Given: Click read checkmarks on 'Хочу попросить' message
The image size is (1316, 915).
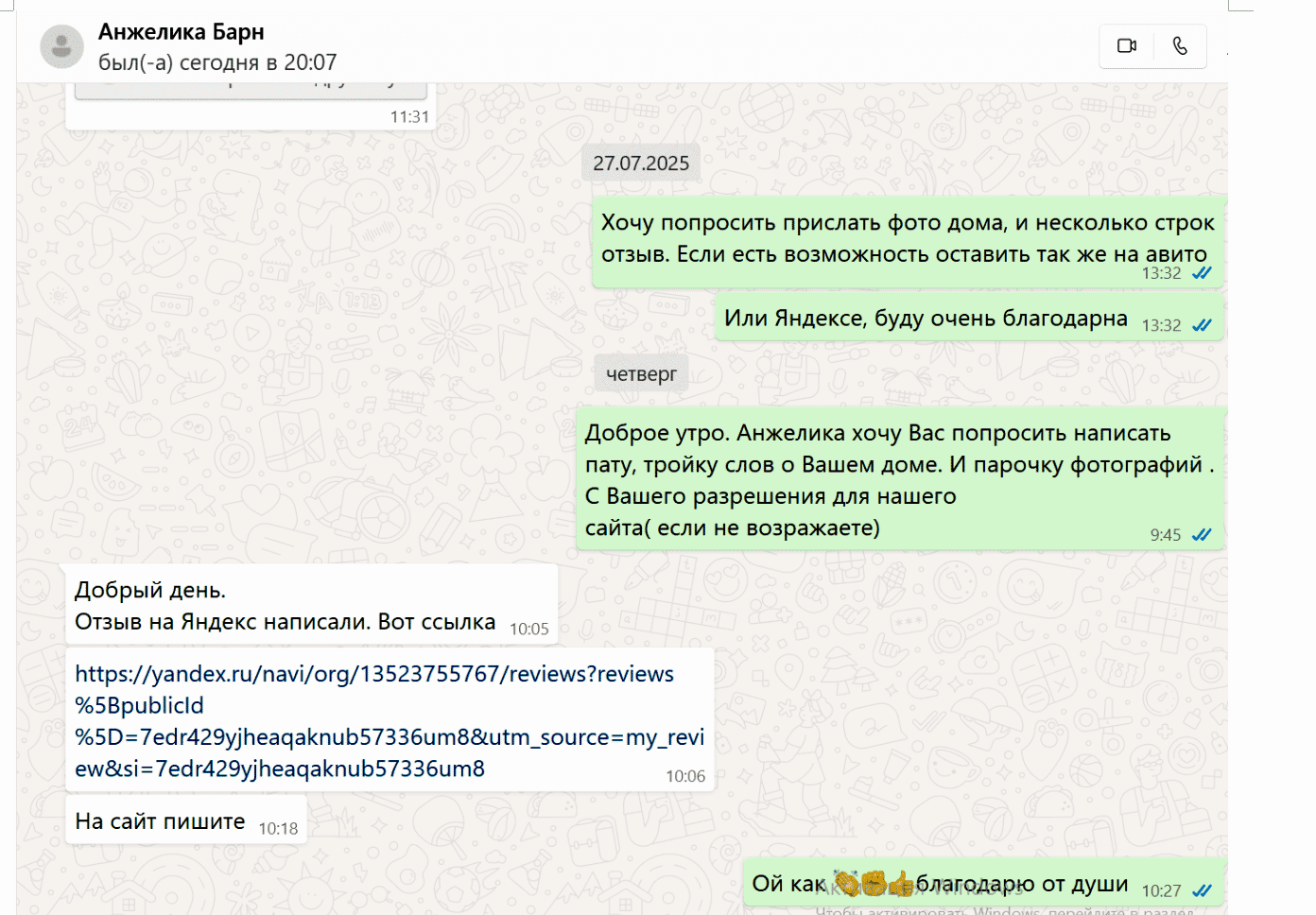Looking at the screenshot, I should pos(1202,273).
